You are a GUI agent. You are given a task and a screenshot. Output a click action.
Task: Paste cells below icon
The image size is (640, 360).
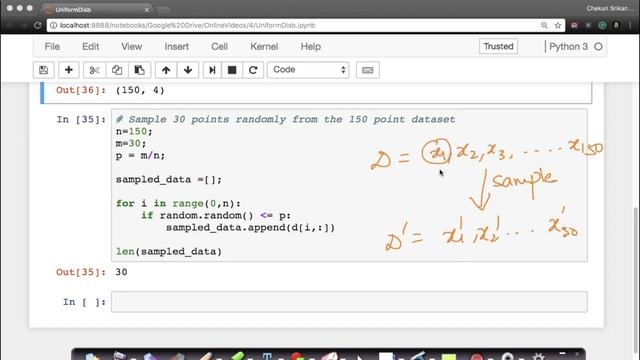tap(140, 70)
